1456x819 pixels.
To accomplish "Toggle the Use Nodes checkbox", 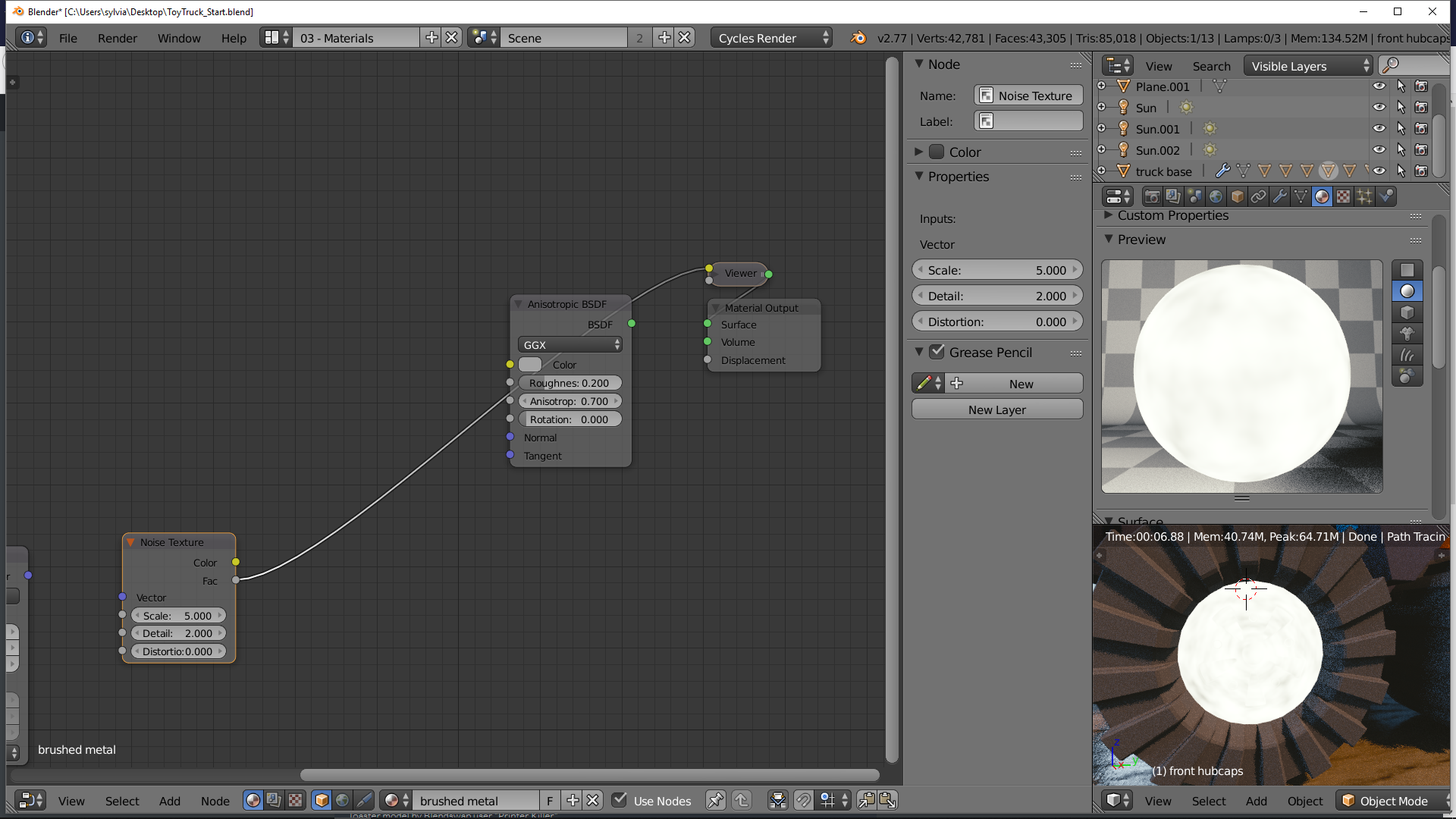I will point(620,800).
